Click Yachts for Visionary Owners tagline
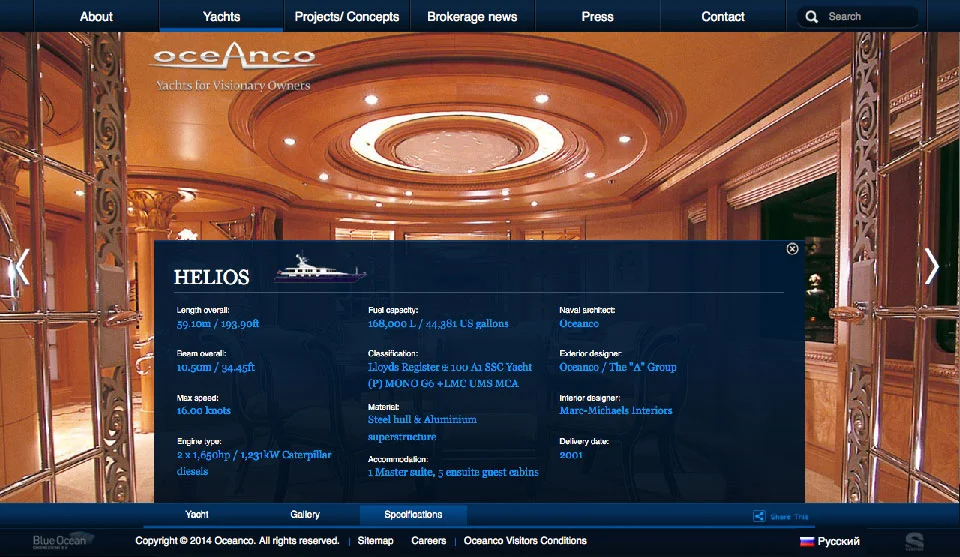 pyautogui.click(x=233, y=85)
